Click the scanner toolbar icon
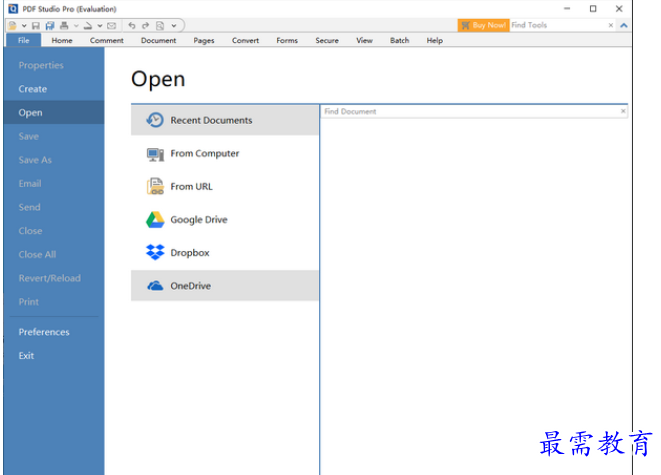 [x=88, y=26]
